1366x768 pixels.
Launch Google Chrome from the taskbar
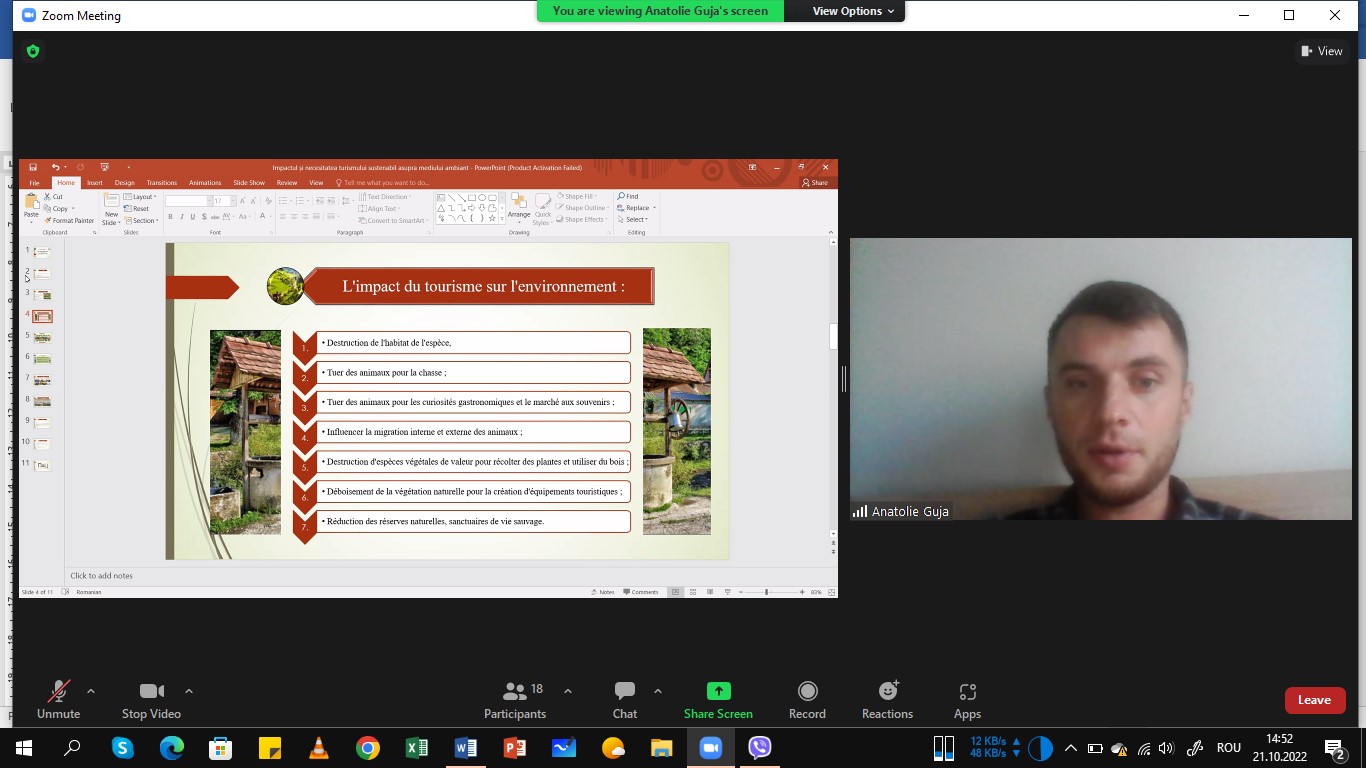tap(368, 748)
